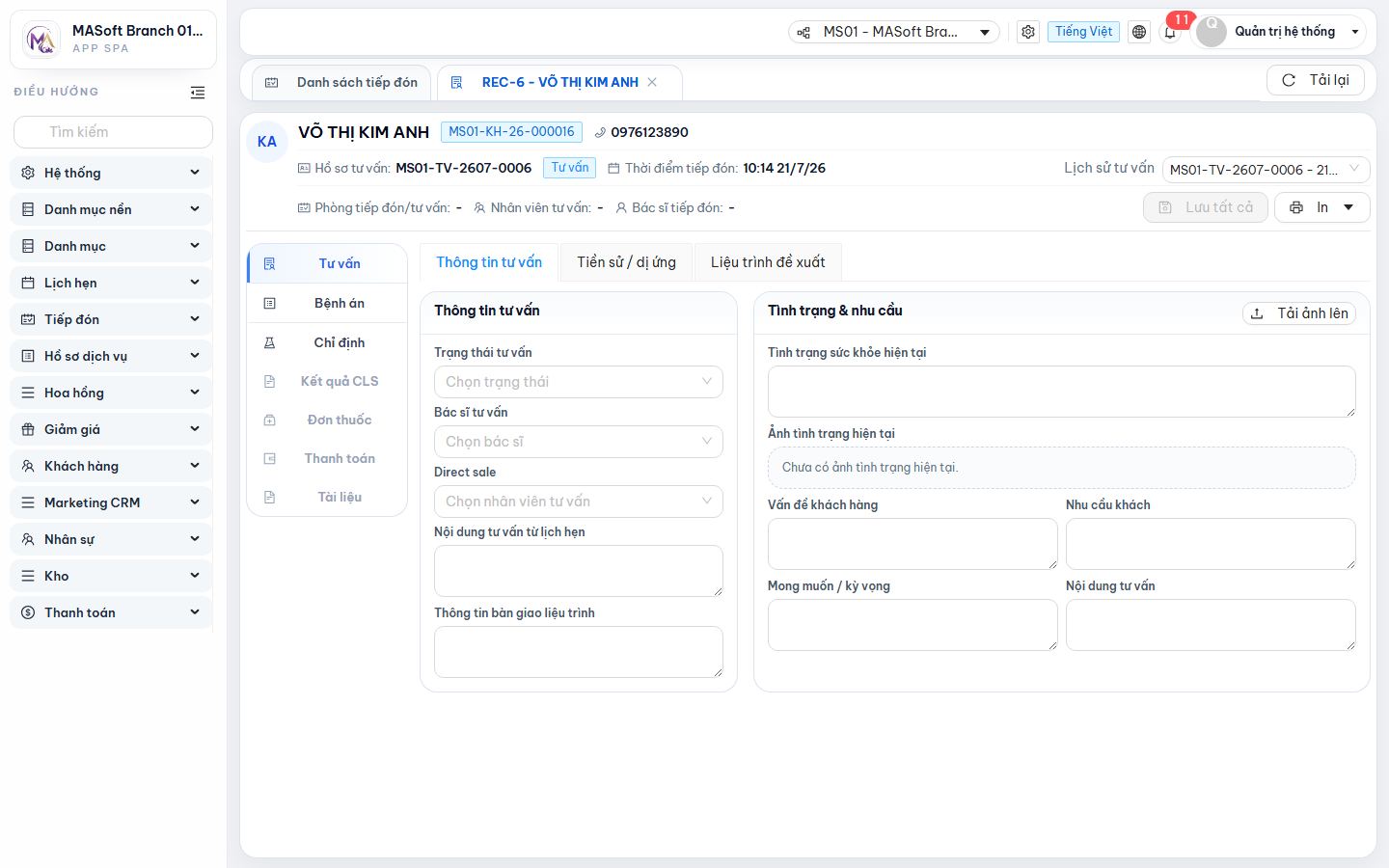The width and height of the screenshot is (1389, 868).
Task: Switch to Liệu trình đề xuất tab
Action: click(768, 262)
